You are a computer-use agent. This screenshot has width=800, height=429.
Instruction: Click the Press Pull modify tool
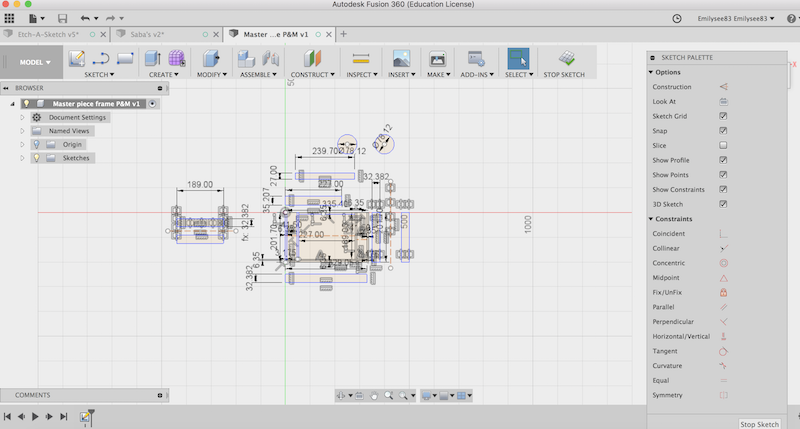[x=211, y=59]
